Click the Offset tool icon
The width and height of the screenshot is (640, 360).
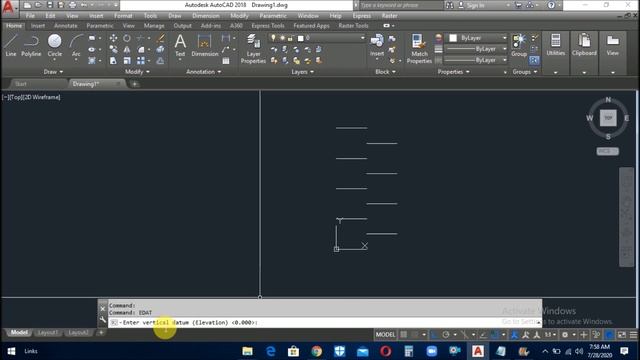161,61
